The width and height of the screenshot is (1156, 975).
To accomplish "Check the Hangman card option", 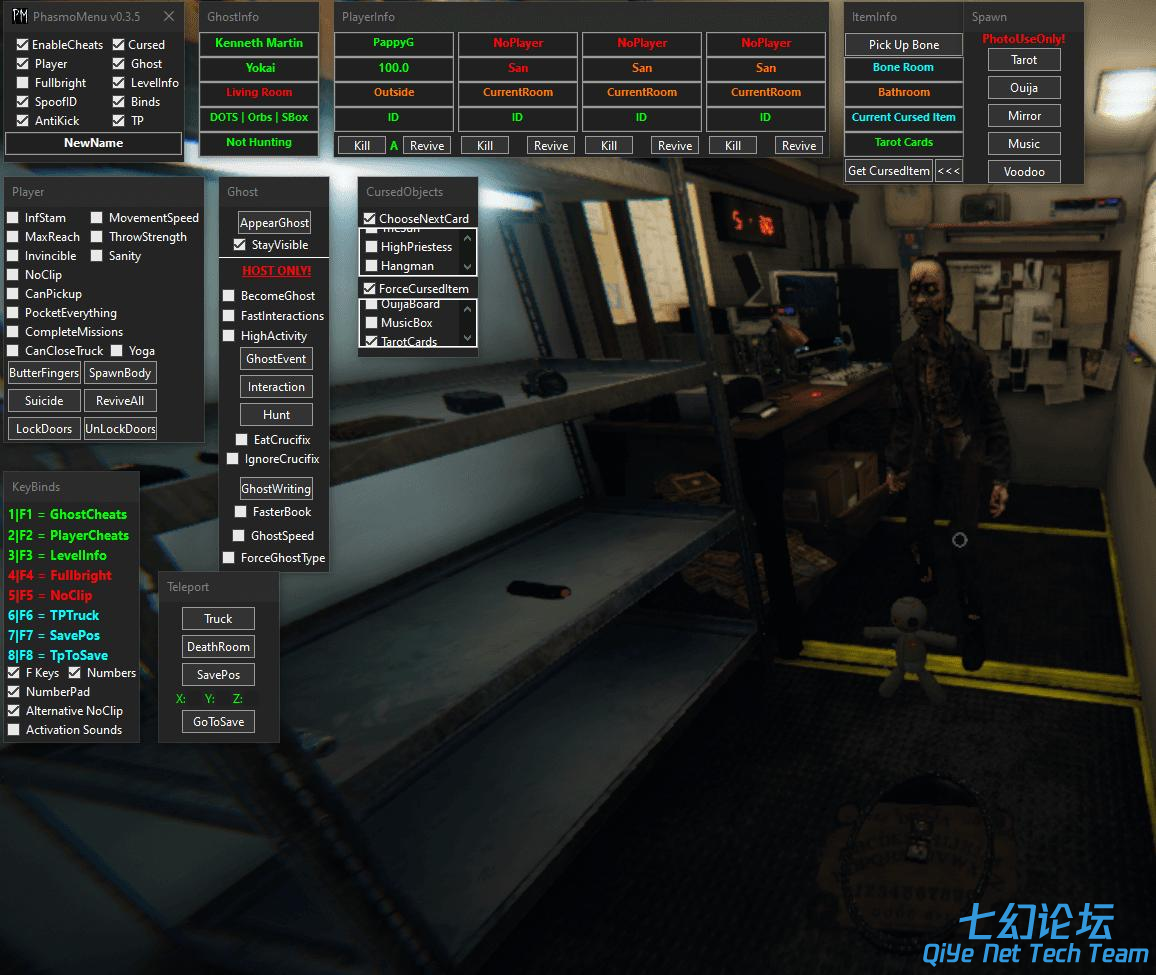I will click(x=372, y=266).
